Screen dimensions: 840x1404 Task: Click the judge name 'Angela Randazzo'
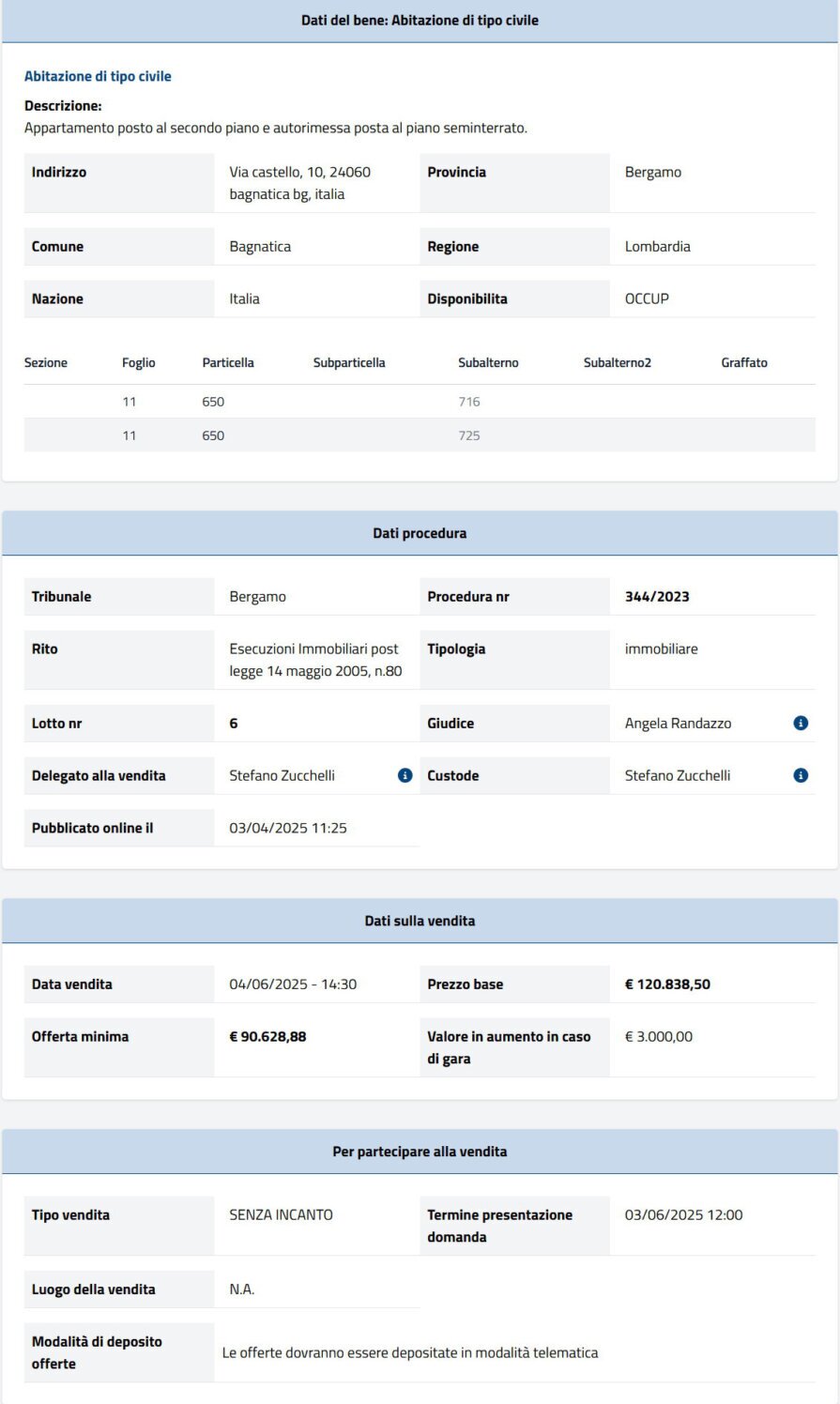click(679, 724)
